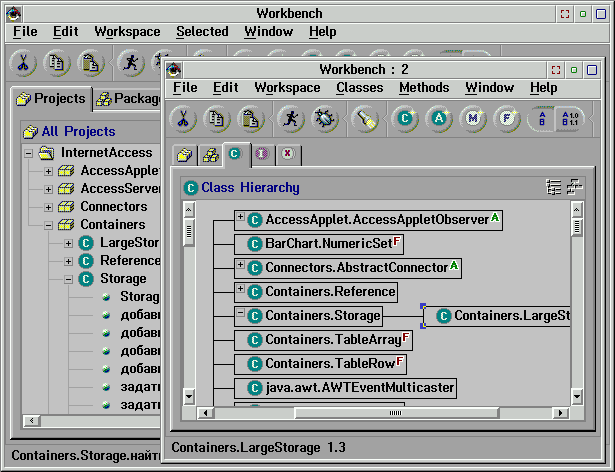The height and width of the screenshot is (472, 615).
Task: Click the flashlight Search toolbar icon
Action: [365, 119]
